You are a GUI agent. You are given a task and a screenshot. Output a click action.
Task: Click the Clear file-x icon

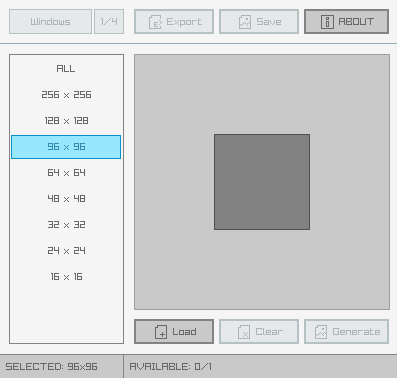click(x=244, y=332)
